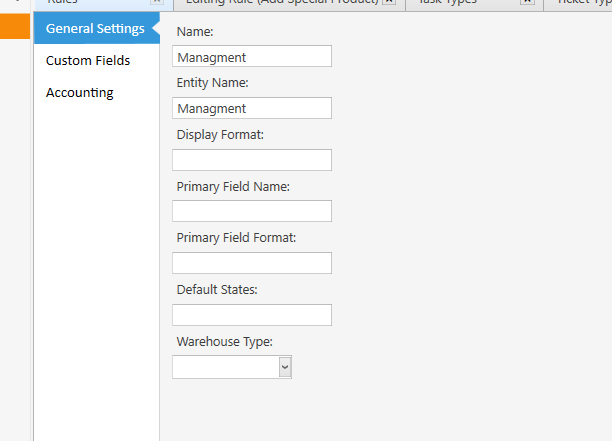Click the Warehouse Type label
The image size is (612, 441).
[x=224, y=342]
